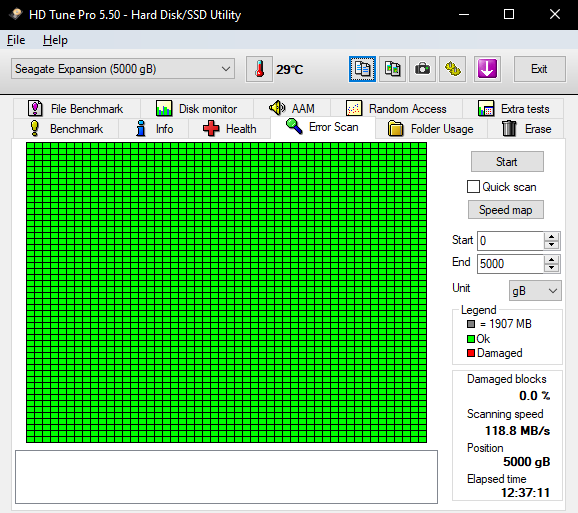Click the red Health cross icon
The height and width of the screenshot is (513, 578).
click(211, 129)
